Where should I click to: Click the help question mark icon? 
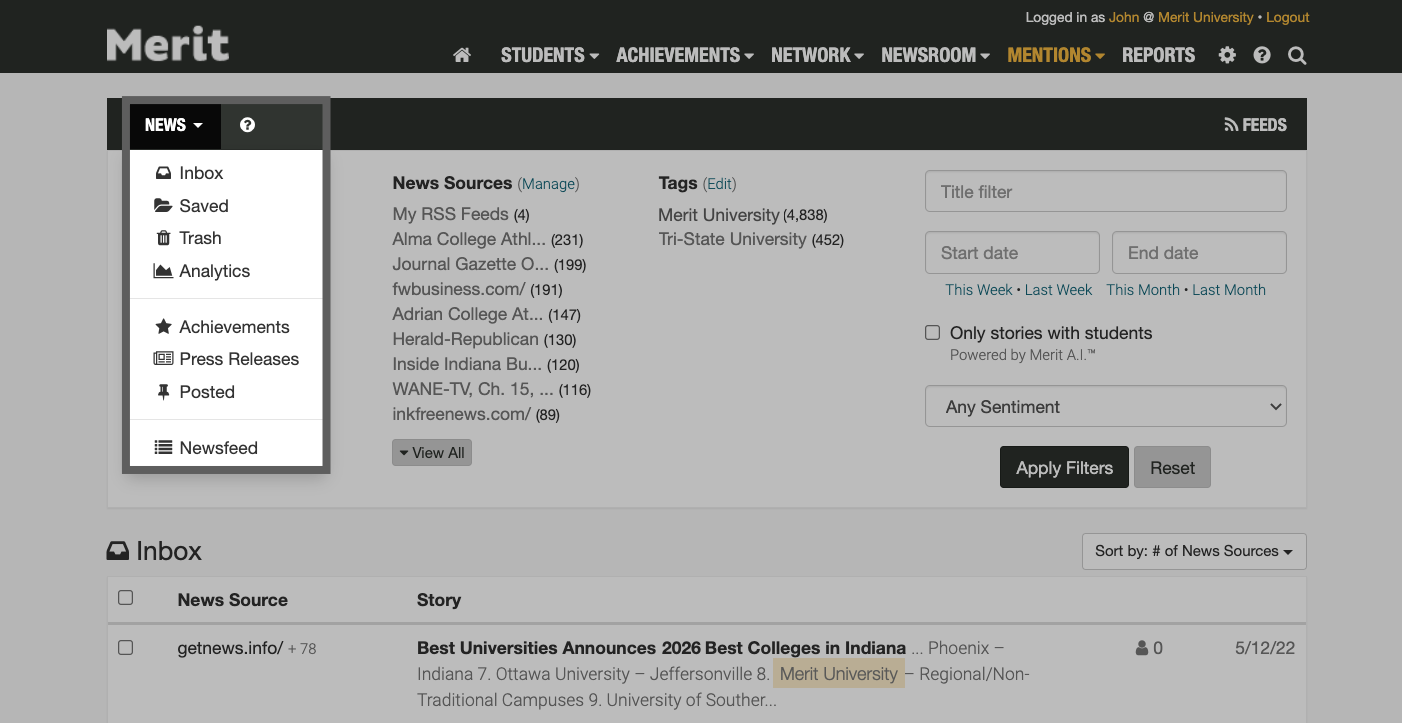pos(1261,55)
